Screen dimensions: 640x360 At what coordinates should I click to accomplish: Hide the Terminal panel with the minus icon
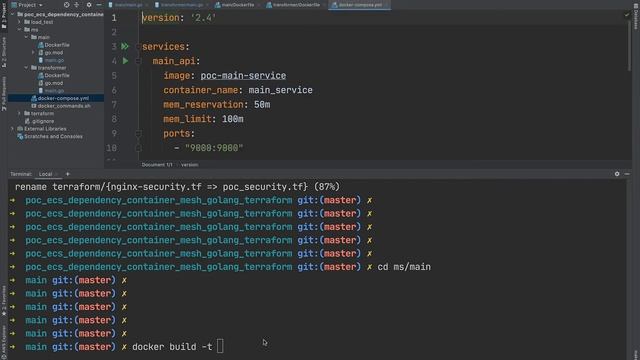pos(627,174)
